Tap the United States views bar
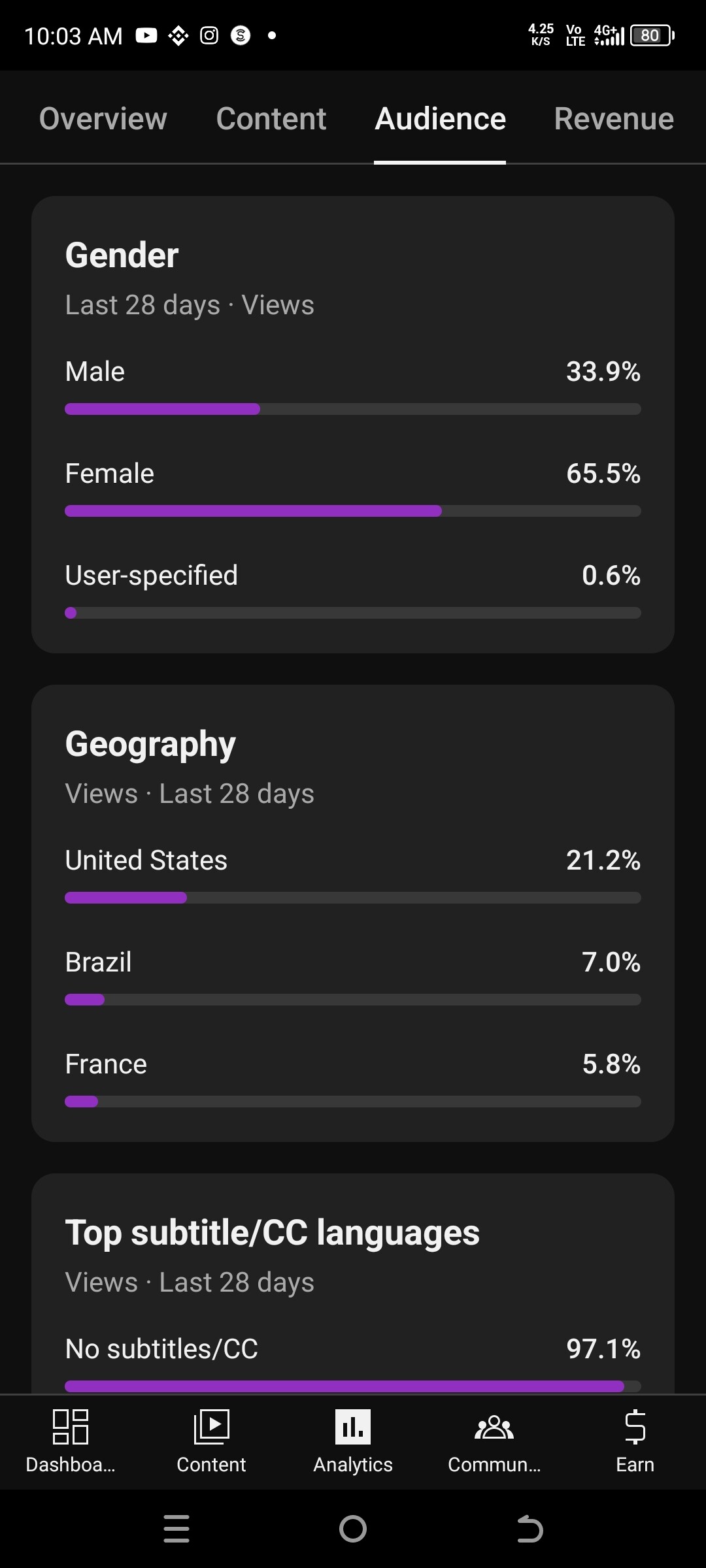 [x=353, y=898]
